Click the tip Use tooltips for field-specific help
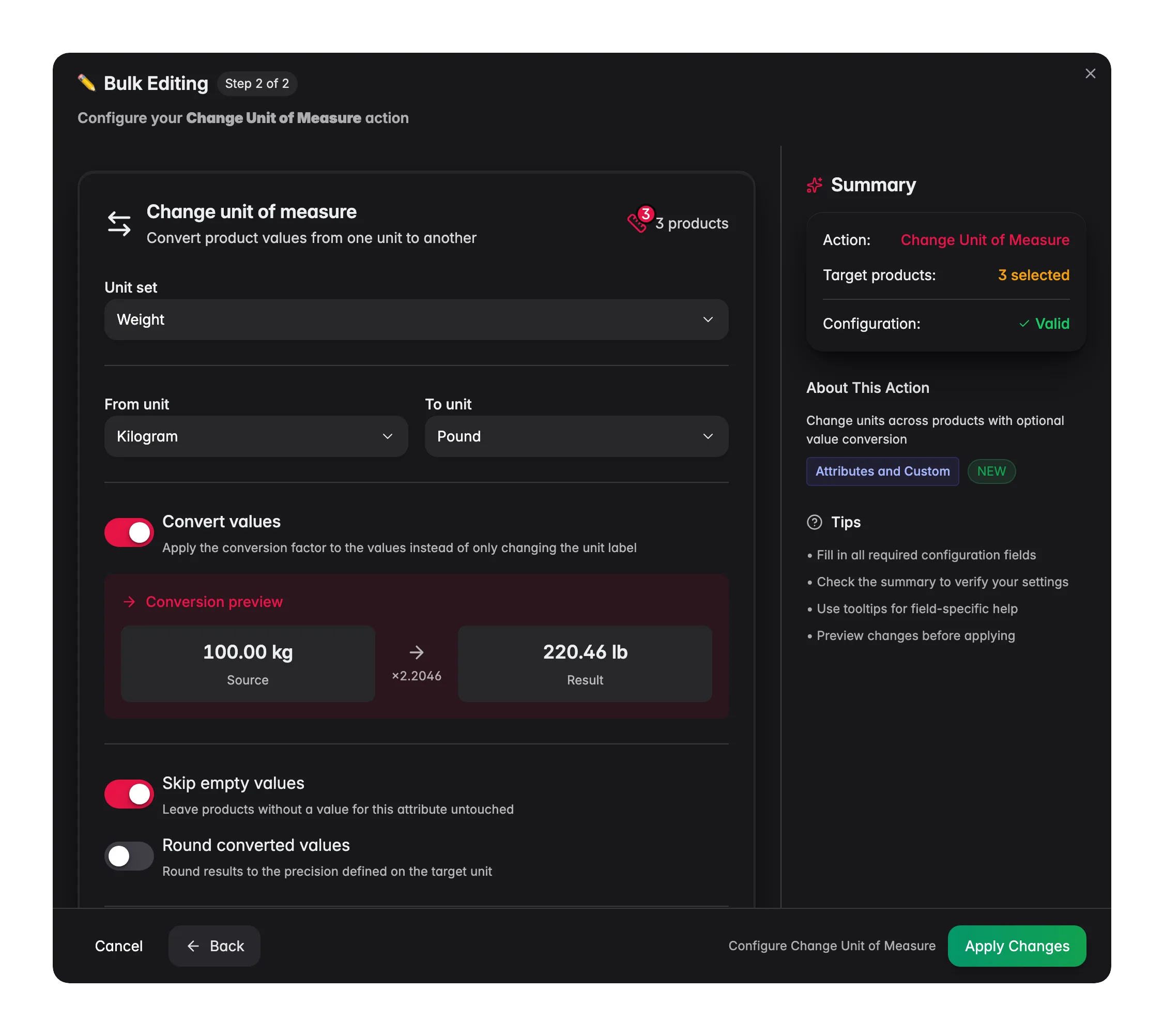Viewport: 1164px width, 1036px height. 917,609
